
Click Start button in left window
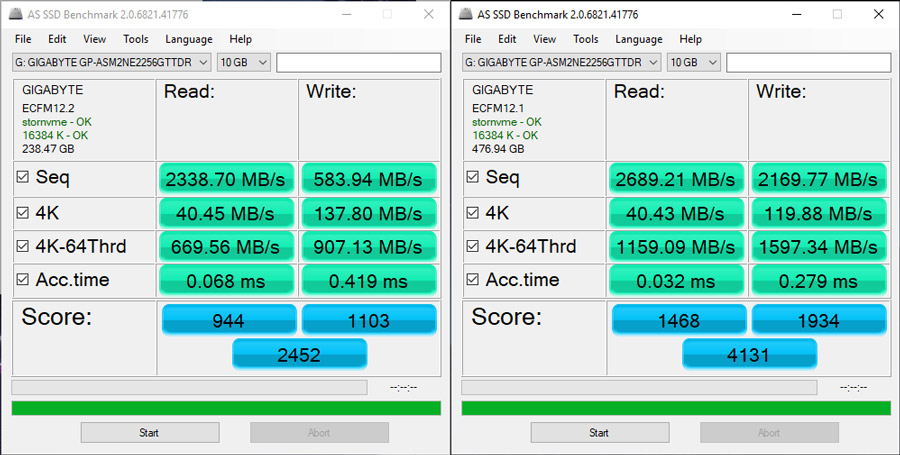coord(150,433)
